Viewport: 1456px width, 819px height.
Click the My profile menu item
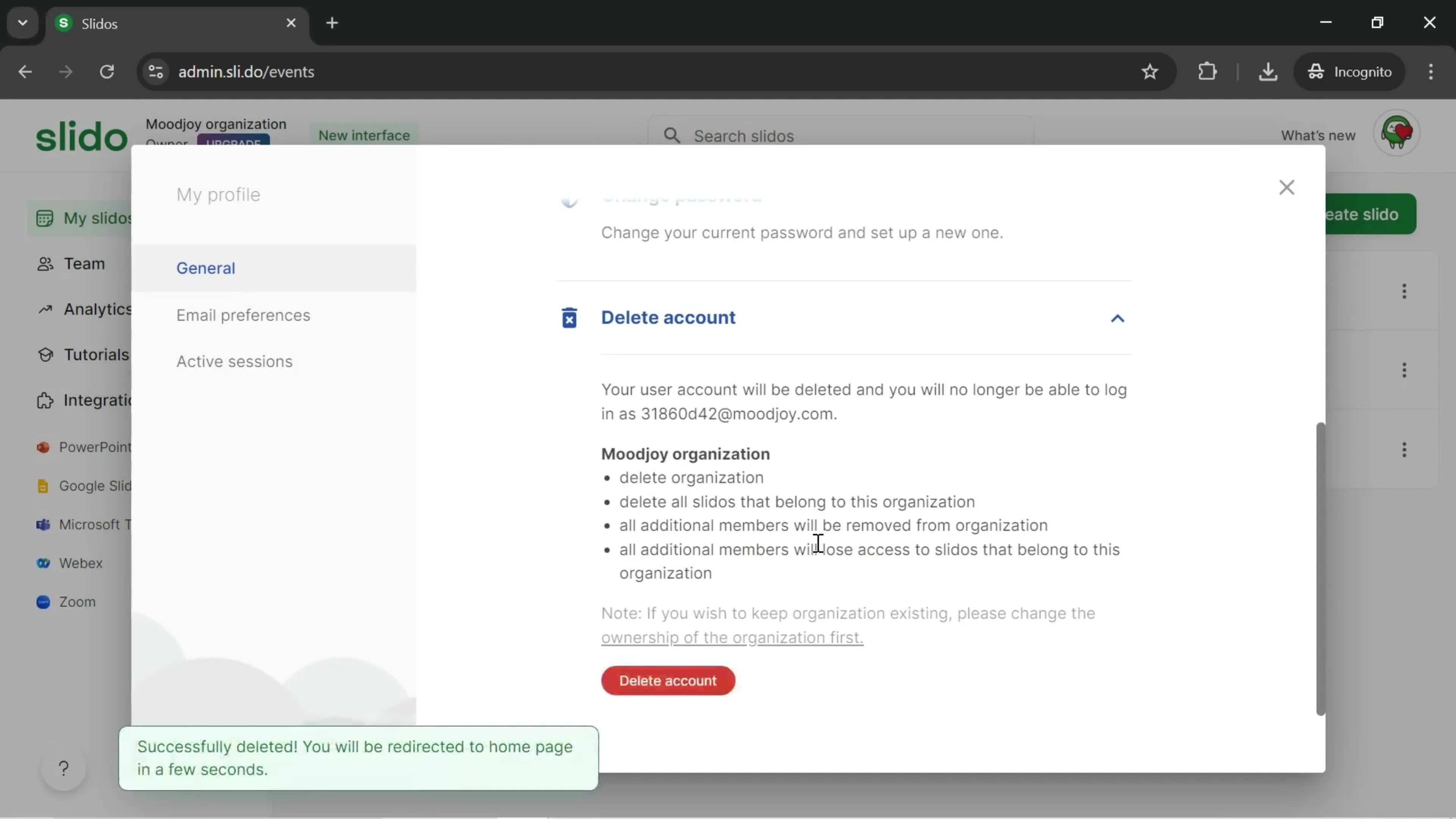pos(218,194)
